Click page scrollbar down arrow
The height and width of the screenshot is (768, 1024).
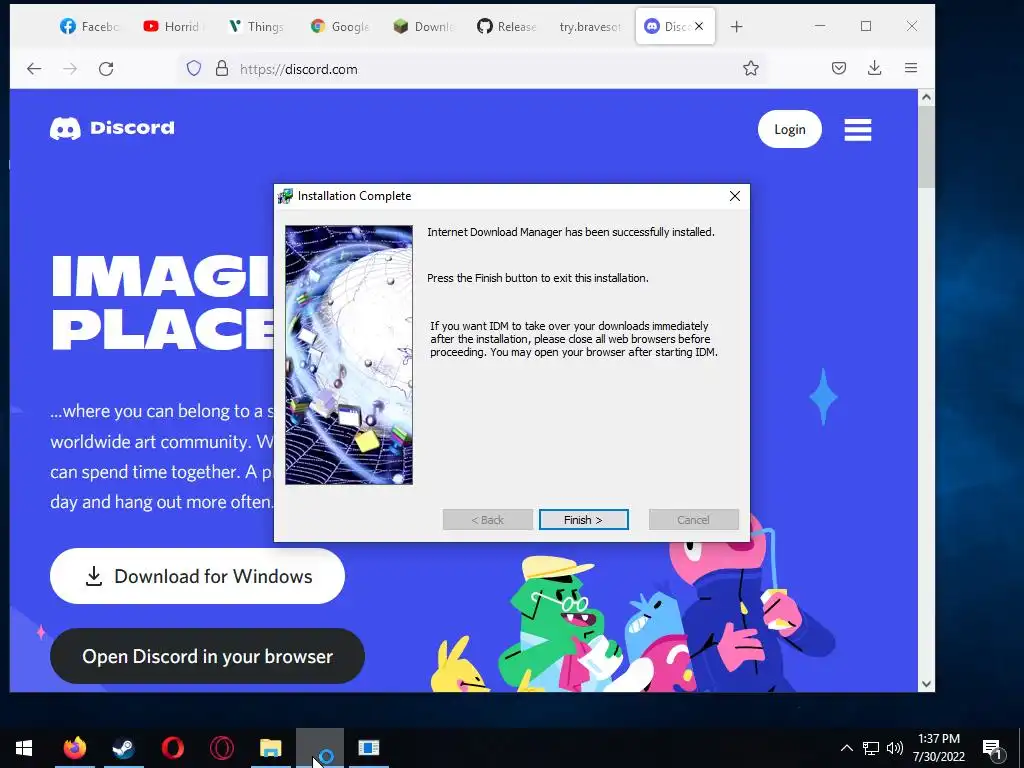click(x=926, y=684)
